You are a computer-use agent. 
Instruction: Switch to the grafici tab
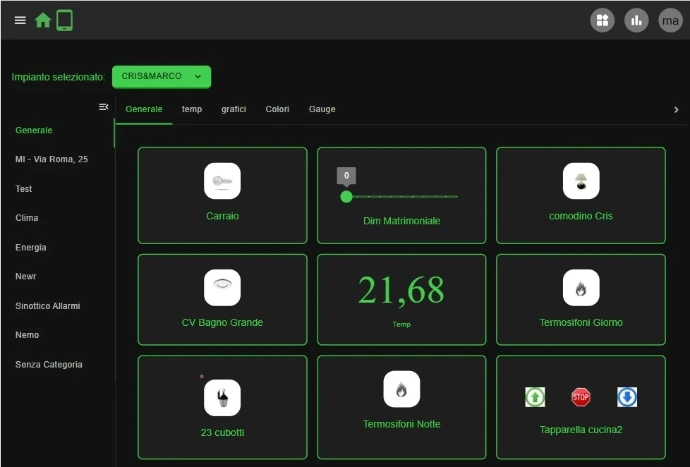pyautogui.click(x=233, y=109)
